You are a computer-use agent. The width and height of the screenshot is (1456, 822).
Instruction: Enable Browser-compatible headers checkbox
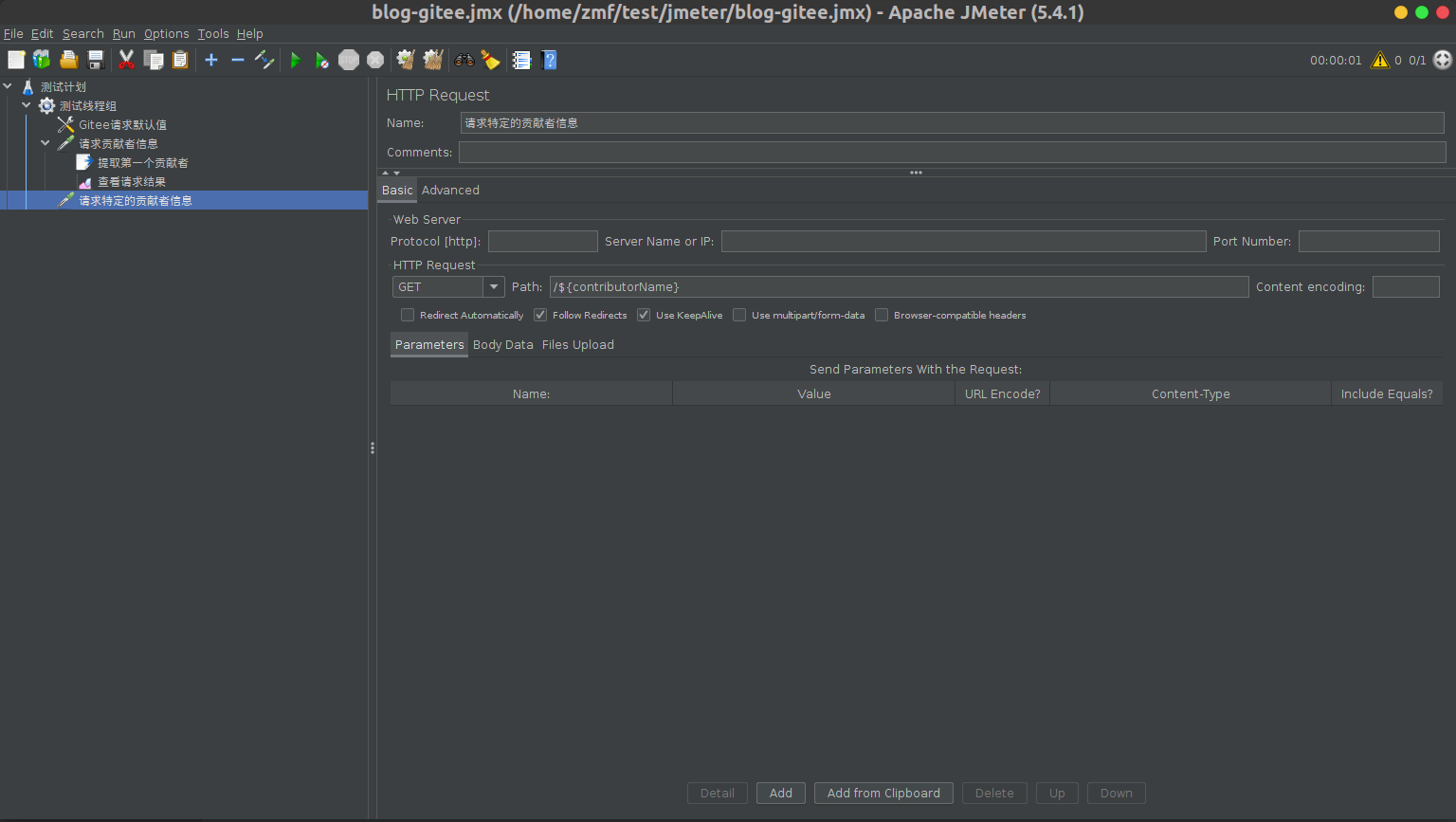tap(882, 315)
